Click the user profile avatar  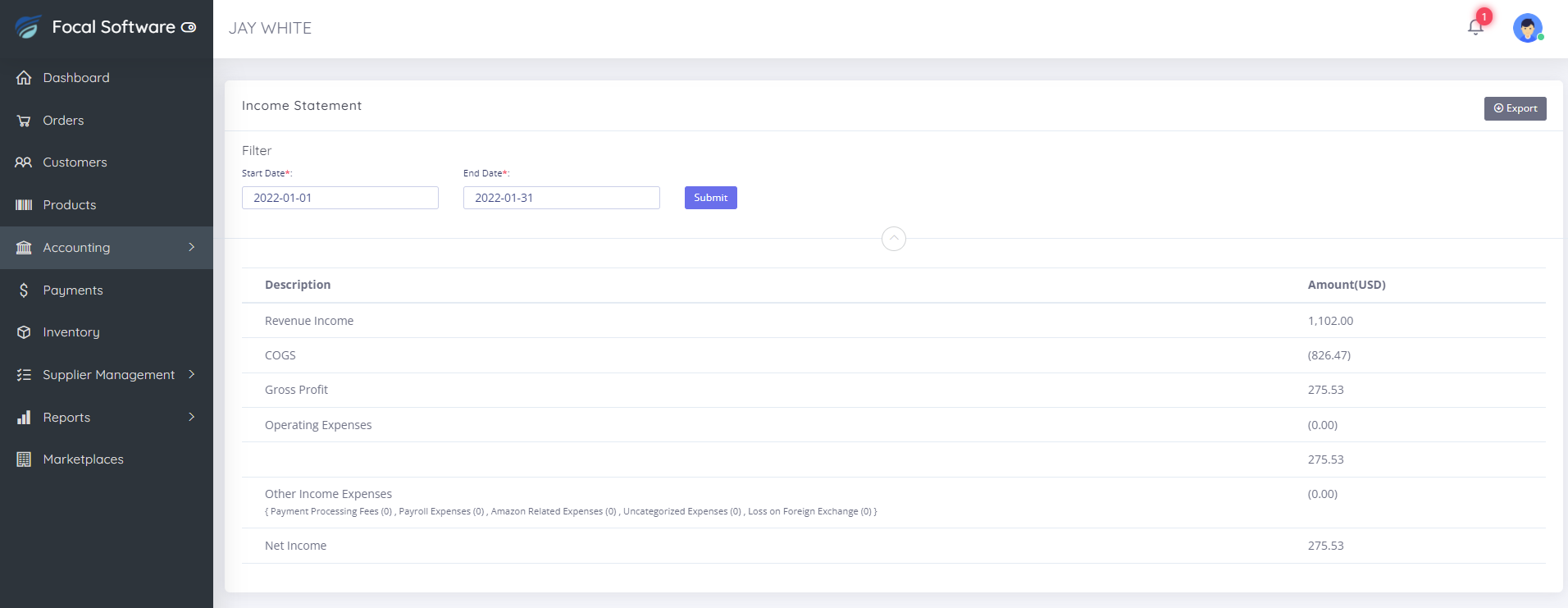[x=1527, y=28]
